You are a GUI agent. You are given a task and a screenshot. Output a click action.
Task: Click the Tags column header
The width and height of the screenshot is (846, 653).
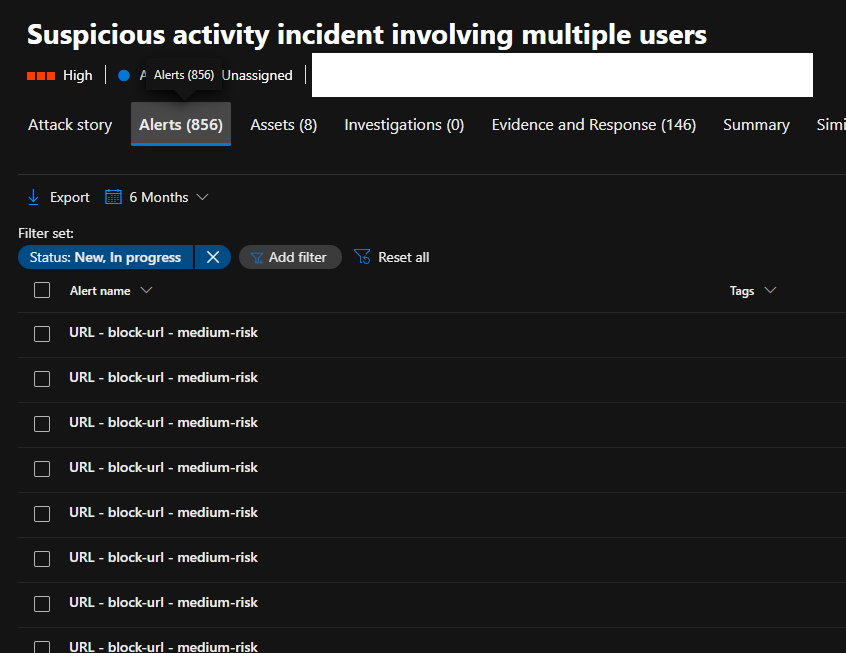pos(742,291)
